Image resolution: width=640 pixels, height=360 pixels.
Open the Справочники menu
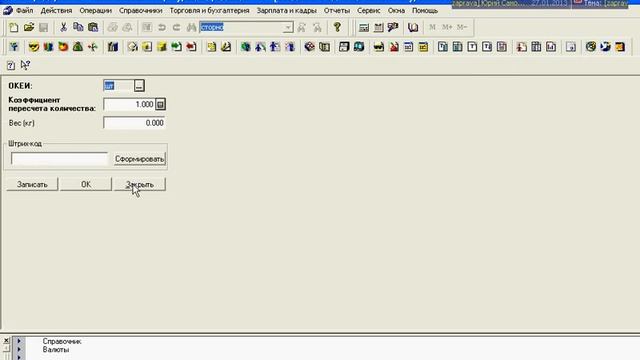140,11
